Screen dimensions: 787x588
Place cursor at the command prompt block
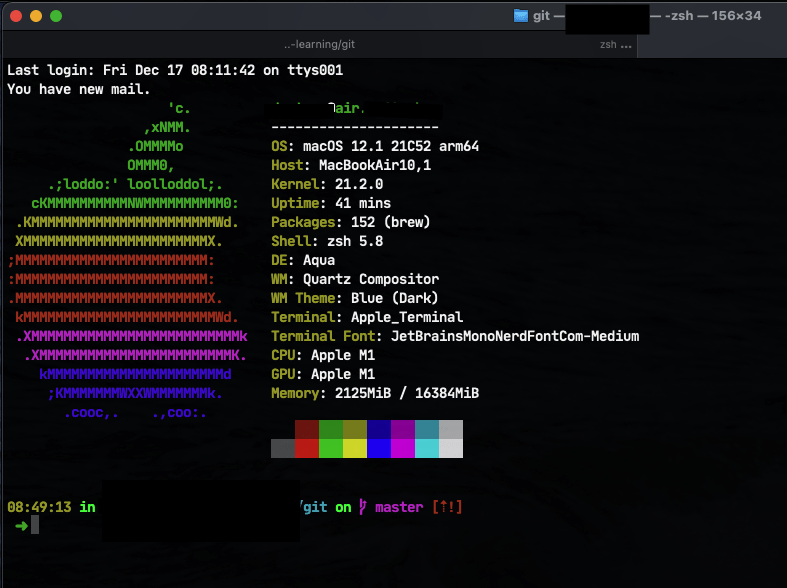35,525
